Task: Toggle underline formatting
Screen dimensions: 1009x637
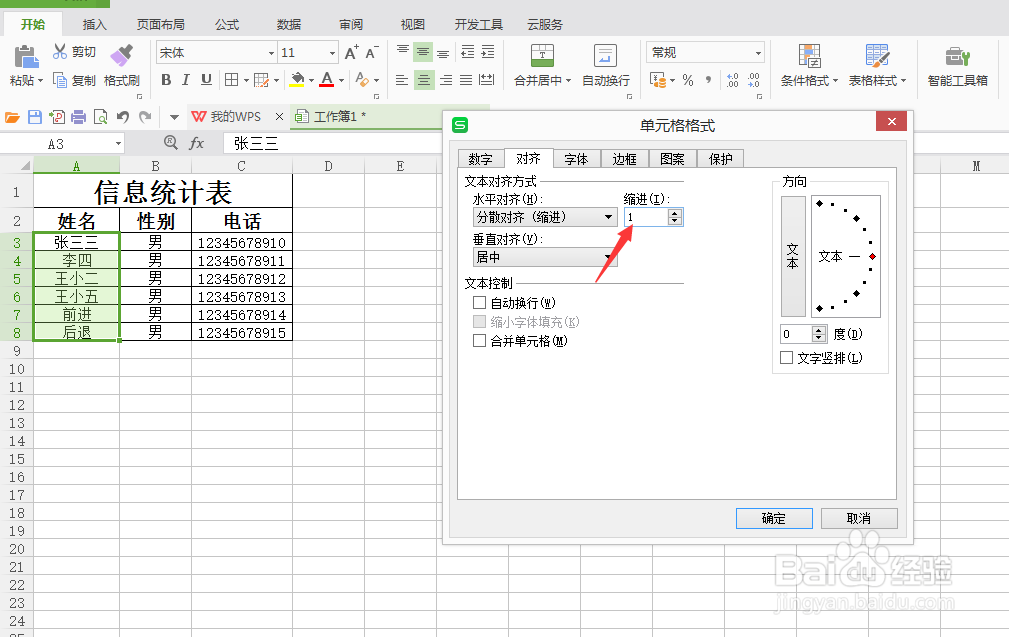Action: tap(206, 80)
